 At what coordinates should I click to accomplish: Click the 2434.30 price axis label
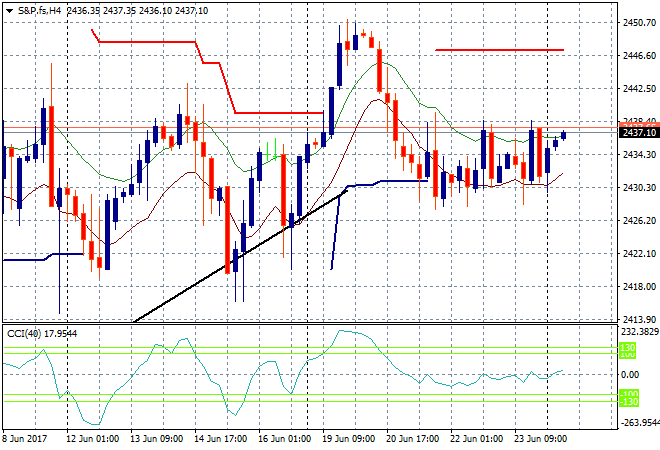pyautogui.click(x=639, y=154)
